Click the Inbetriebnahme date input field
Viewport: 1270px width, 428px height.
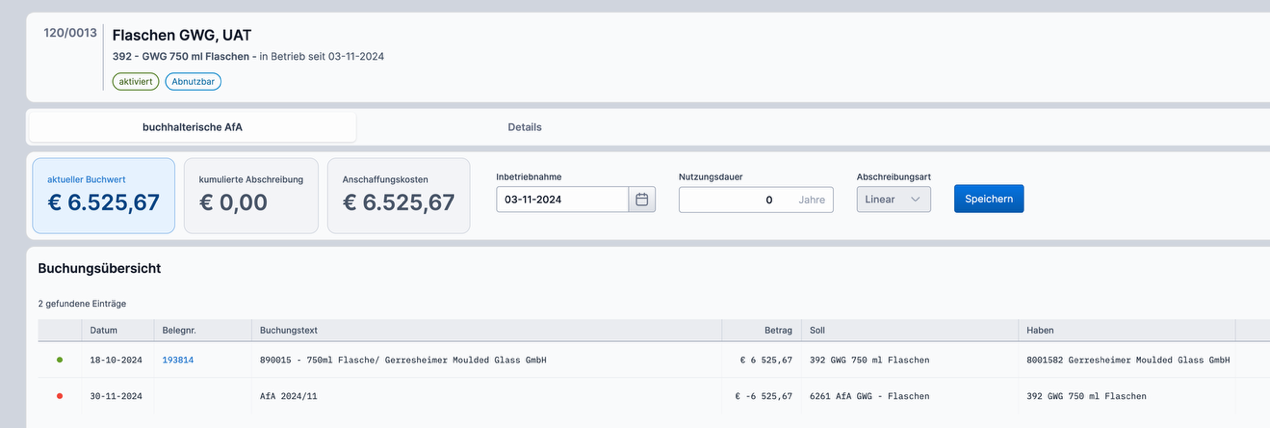coord(562,200)
